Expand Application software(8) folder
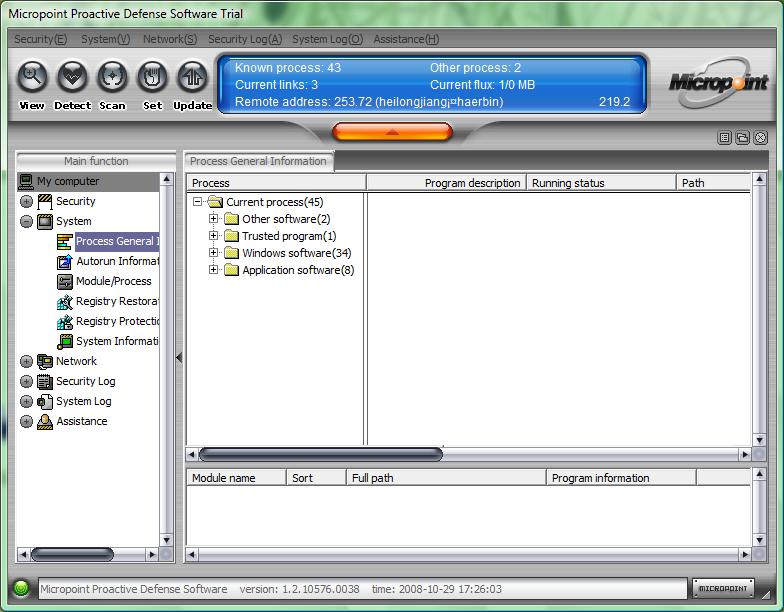784x612 pixels. coord(214,270)
